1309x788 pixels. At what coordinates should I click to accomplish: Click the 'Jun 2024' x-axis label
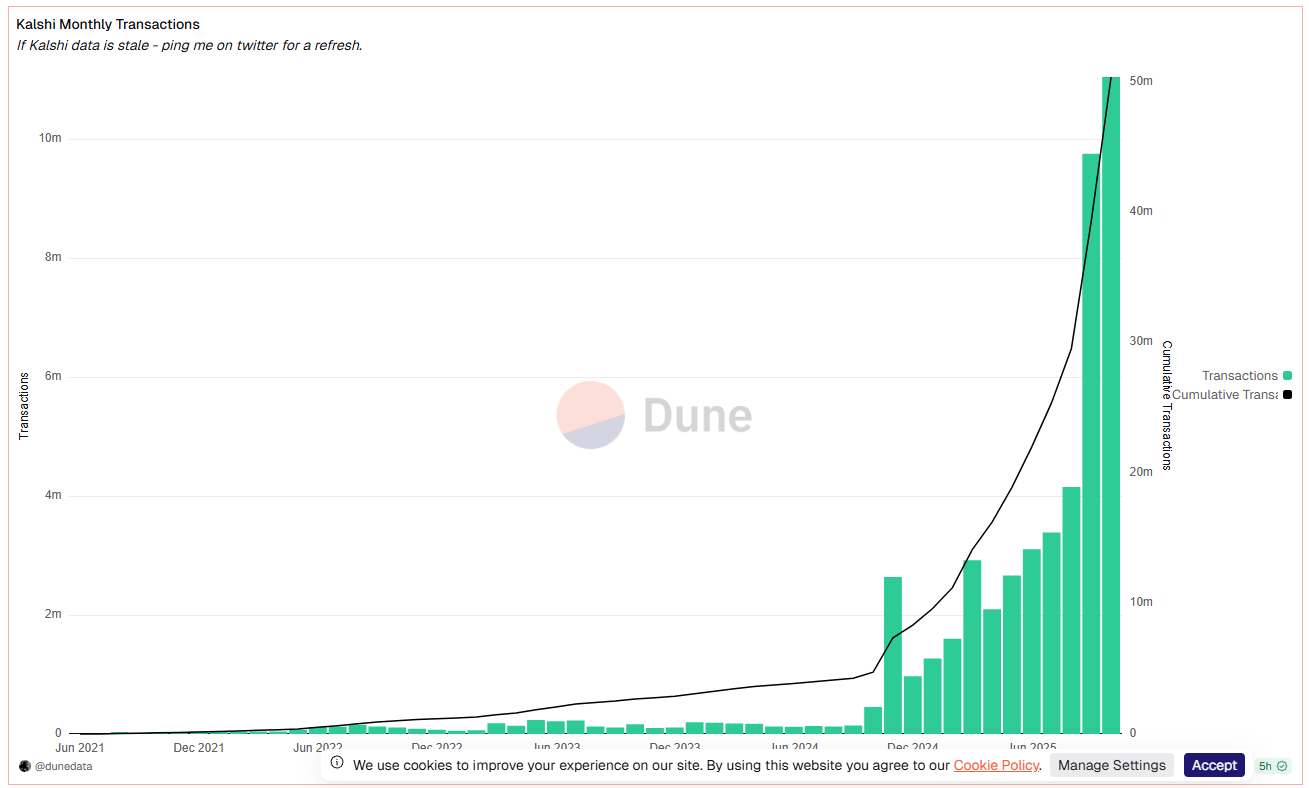[x=794, y=746]
